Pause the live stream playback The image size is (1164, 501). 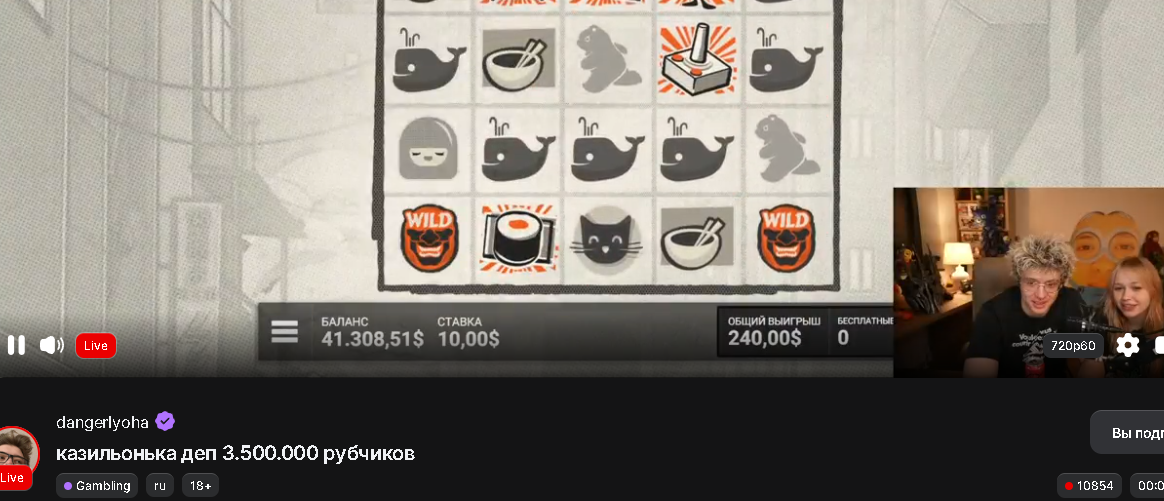pyautogui.click(x=16, y=345)
